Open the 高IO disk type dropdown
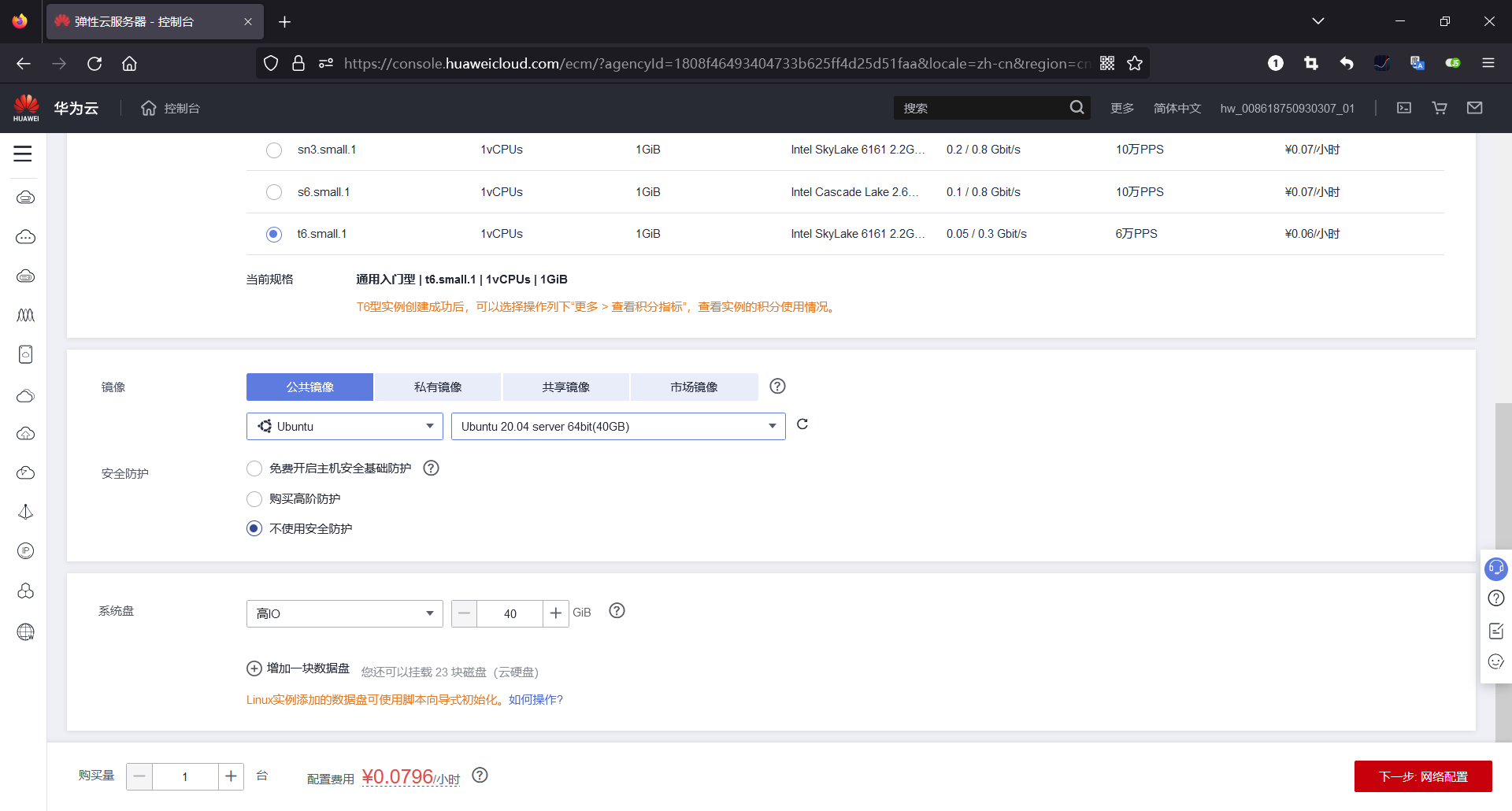The image size is (1512, 811). [345, 613]
